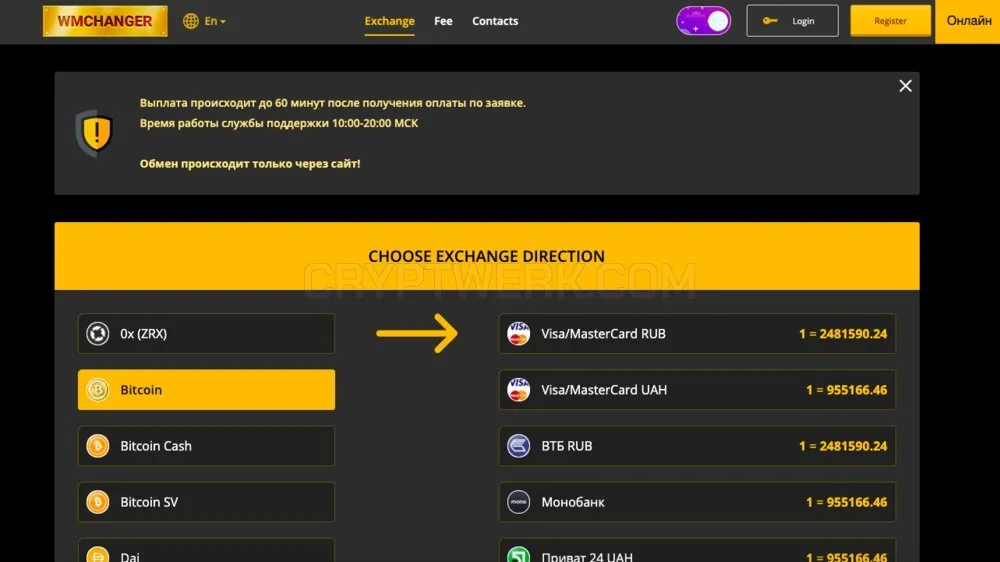Toggle the dark/light theme switch
The width and height of the screenshot is (1000, 562).
click(x=703, y=21)
